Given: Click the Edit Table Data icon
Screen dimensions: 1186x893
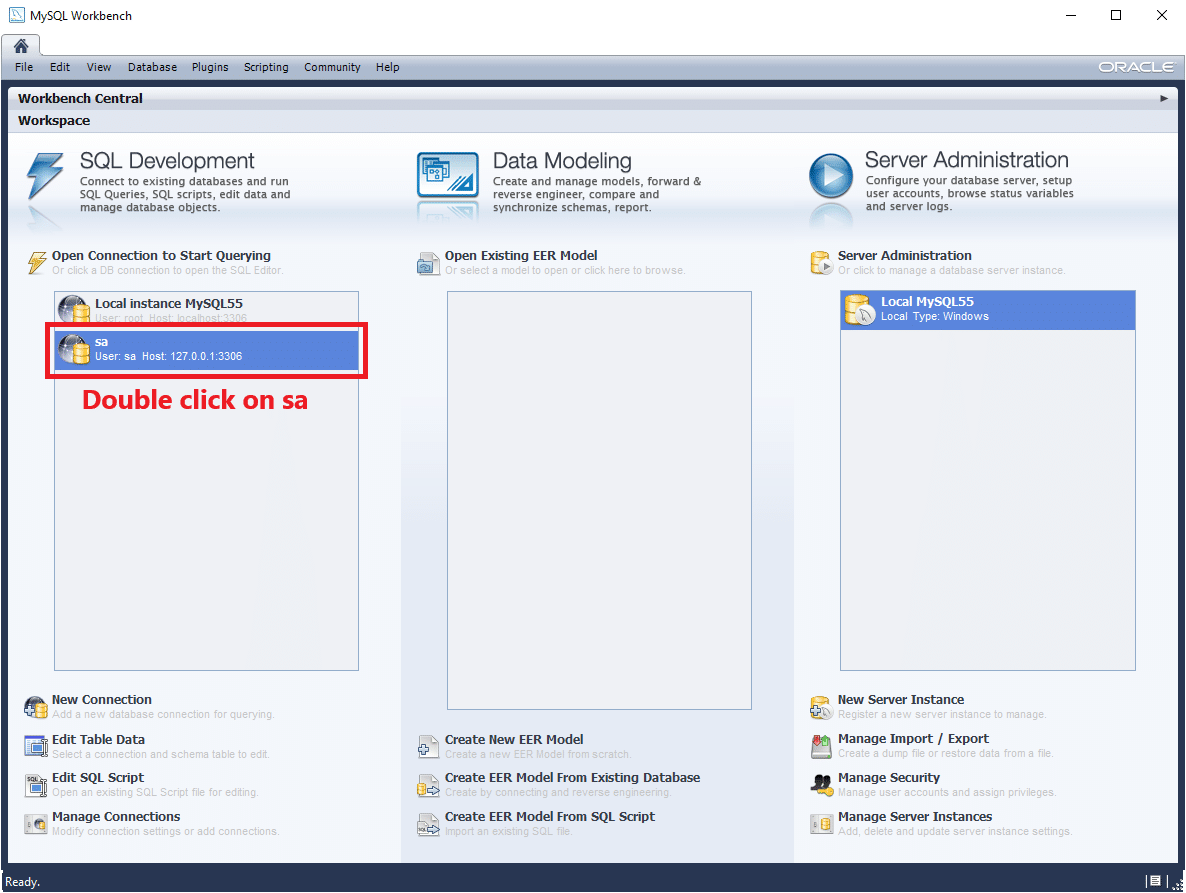Looking at the screenshot, I should click(x=36, y=746).
